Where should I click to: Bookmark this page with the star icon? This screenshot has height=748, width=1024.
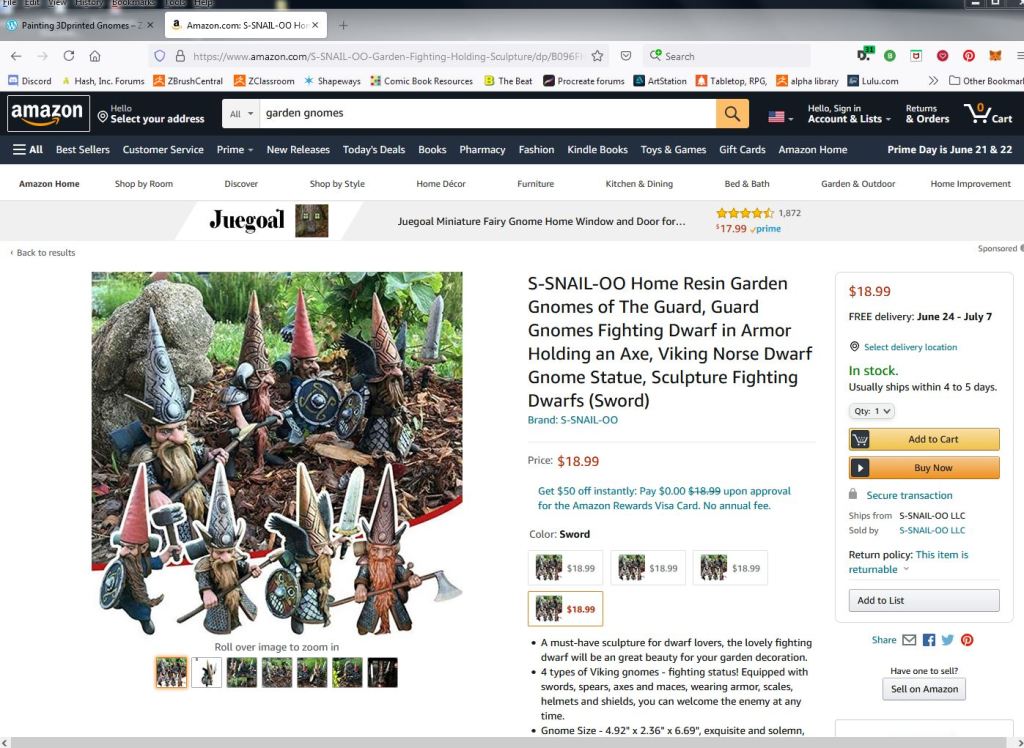pos(597,56)
